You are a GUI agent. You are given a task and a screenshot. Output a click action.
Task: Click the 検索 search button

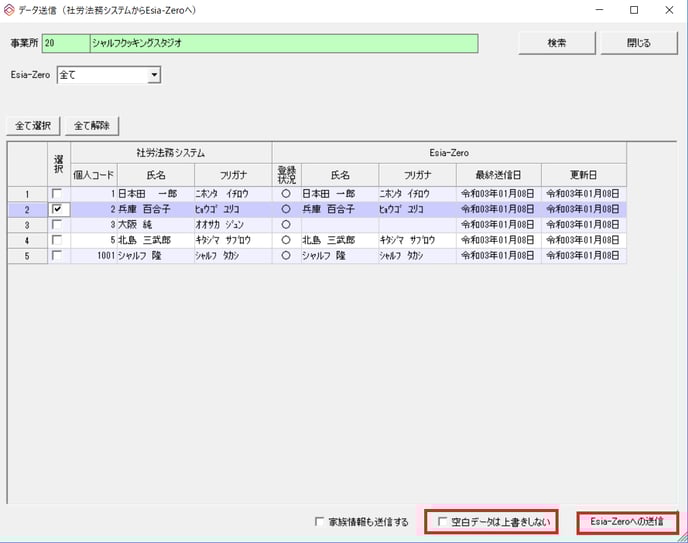[x=556, y=43]
